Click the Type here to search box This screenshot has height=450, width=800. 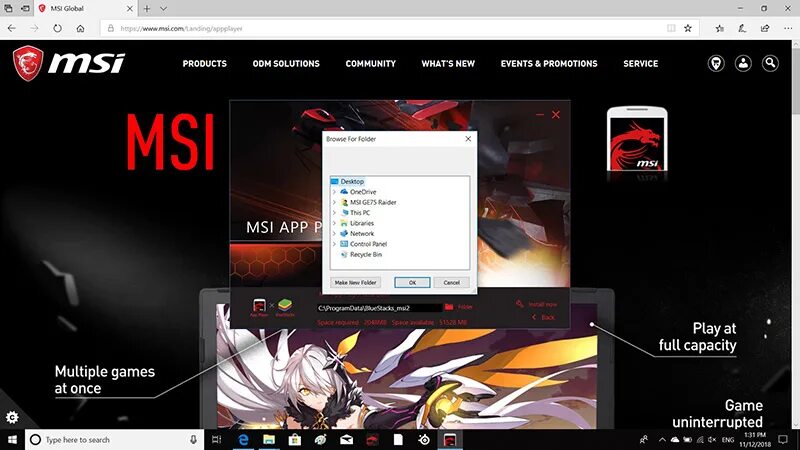(x=115, y=439)
